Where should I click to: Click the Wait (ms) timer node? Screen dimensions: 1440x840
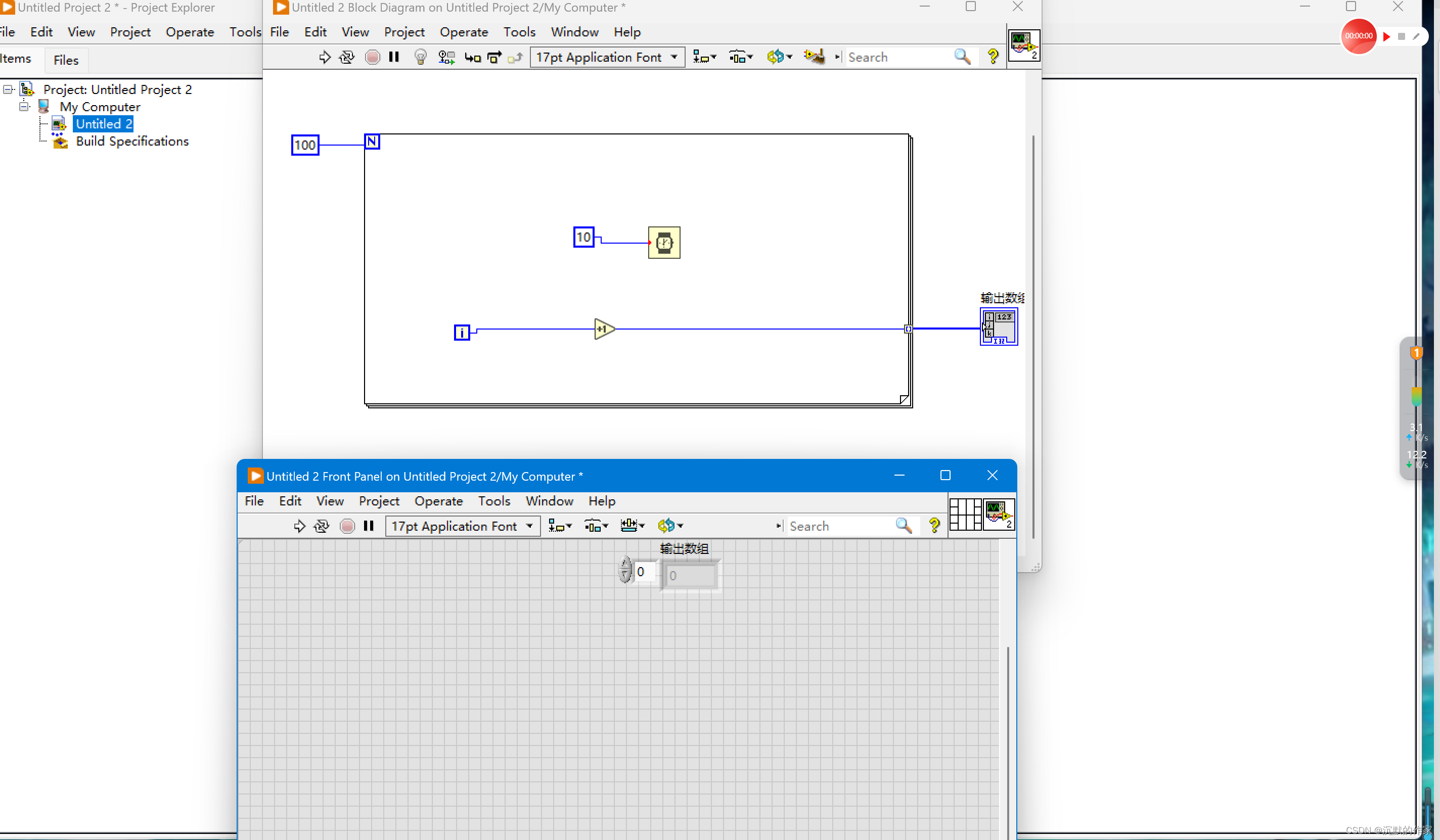coord(664,243)
